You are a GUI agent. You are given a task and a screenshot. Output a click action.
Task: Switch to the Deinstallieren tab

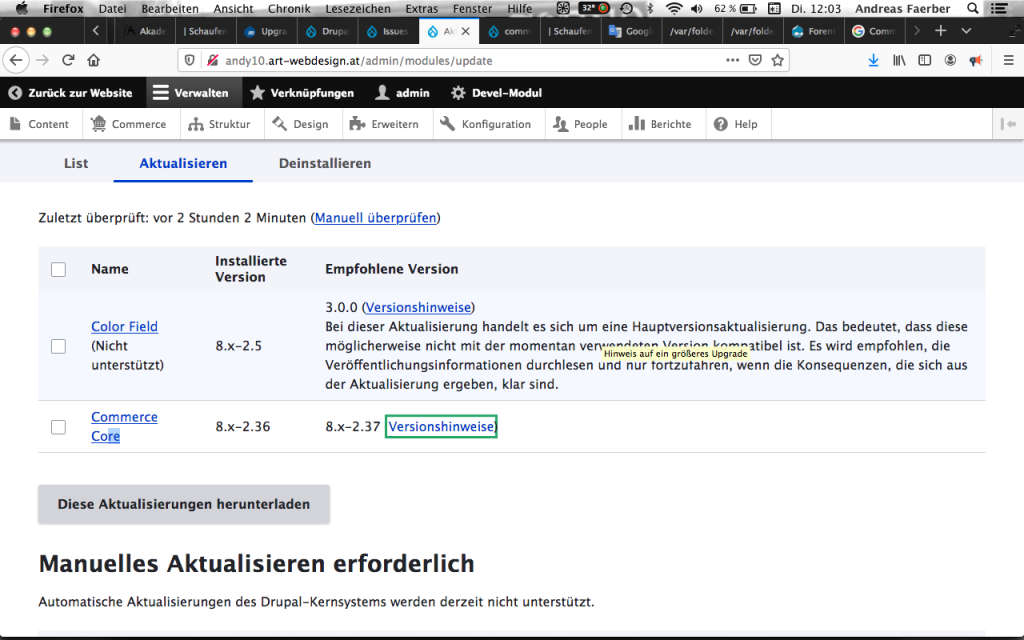coord(325,163)
